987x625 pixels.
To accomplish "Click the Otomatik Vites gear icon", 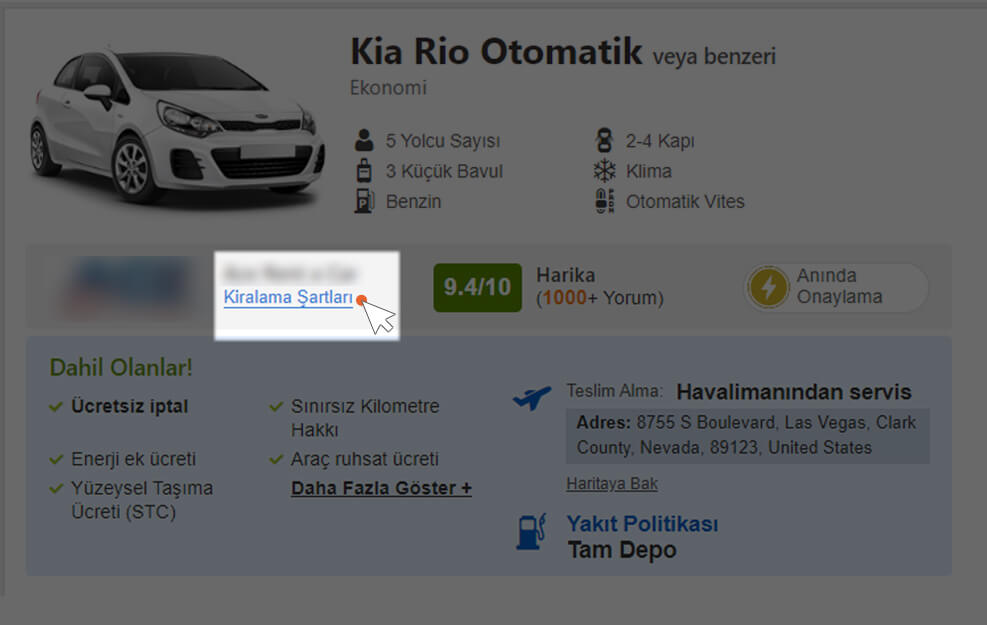I will point(604,201).
